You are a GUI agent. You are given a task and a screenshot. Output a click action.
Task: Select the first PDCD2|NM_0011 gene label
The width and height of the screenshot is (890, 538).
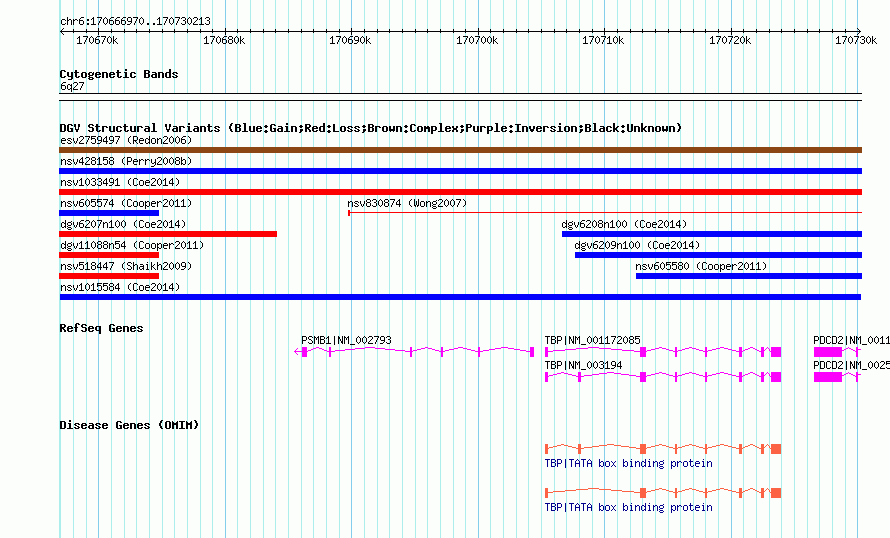click(851, 340)
